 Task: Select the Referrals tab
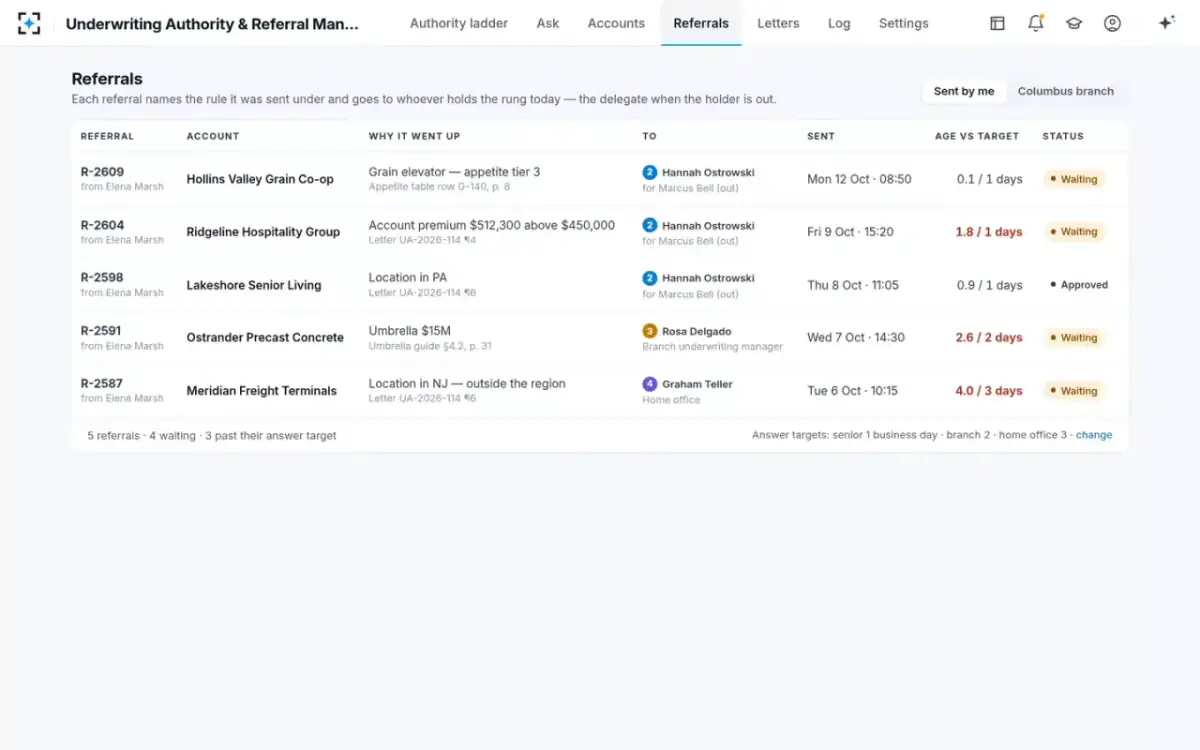701,23
